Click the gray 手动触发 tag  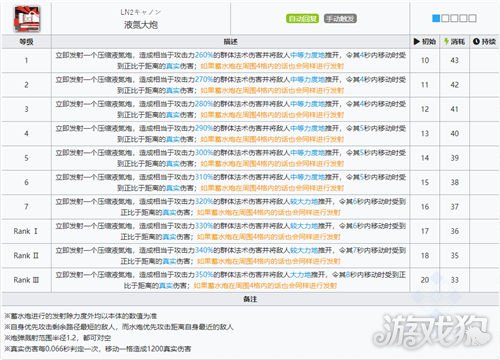(x=340, y=19)
